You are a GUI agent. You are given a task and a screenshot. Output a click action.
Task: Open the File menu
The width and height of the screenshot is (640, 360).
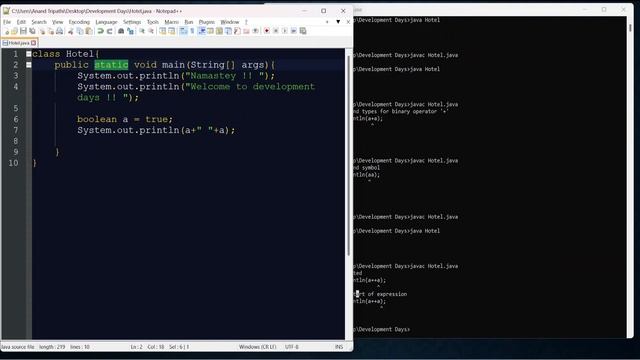(x=7, y=22)
